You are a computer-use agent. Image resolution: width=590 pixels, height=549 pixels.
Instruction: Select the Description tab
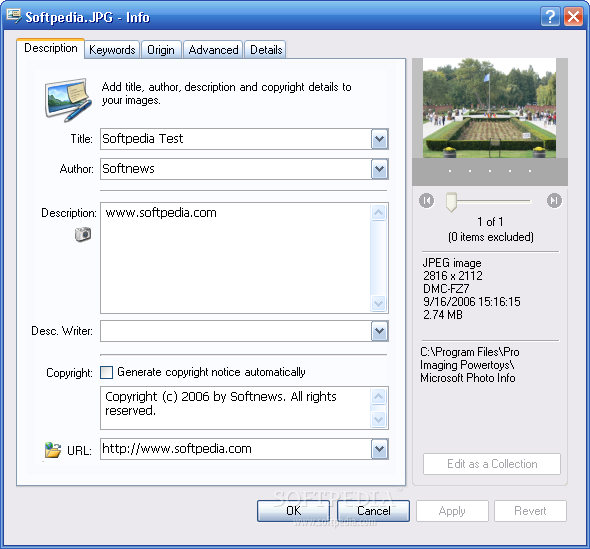51,48
